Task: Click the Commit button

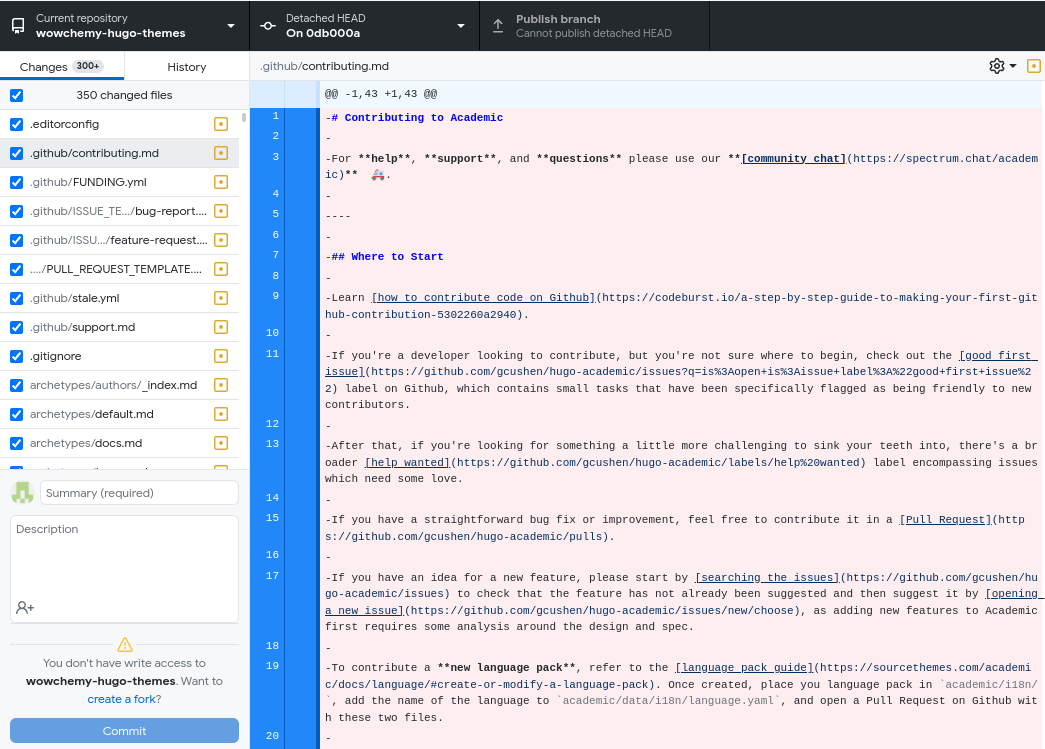Action: 125,731
